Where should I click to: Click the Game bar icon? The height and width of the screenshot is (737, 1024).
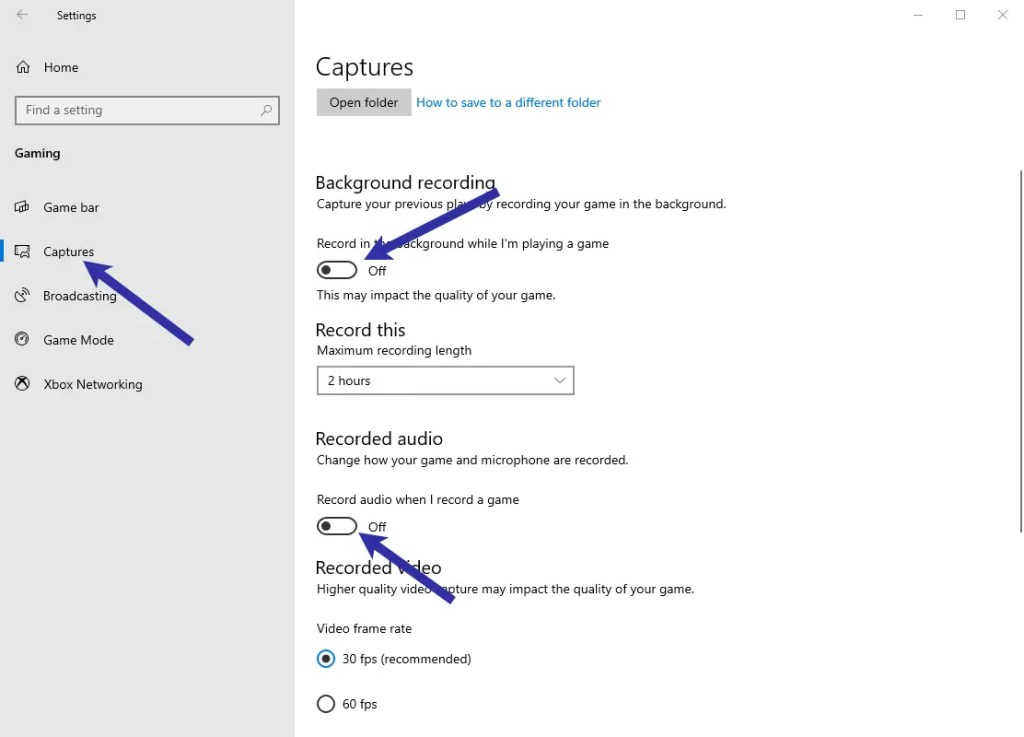(22, 207)
